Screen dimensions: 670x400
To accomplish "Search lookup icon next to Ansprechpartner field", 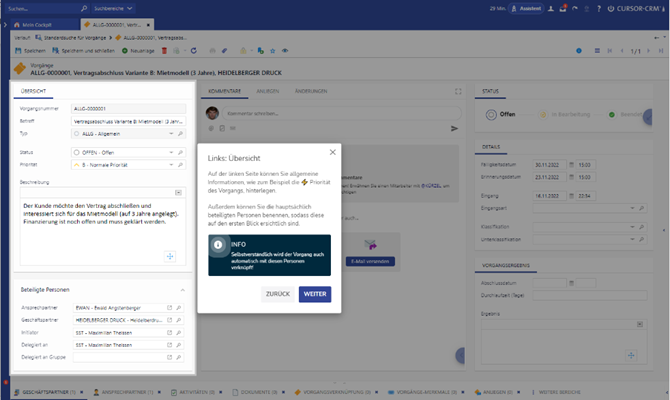I will (179, 309).
